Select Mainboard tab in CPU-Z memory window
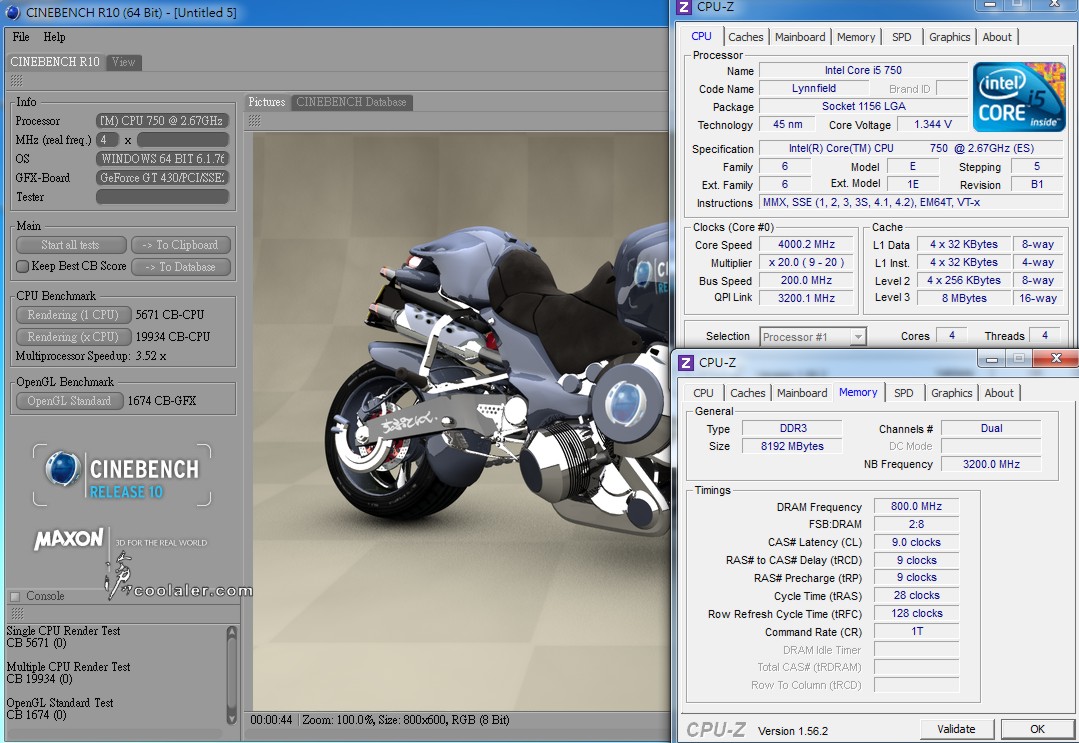This screenshot has width=1079, height=743. pyautogui.click(x=802, y=393)
